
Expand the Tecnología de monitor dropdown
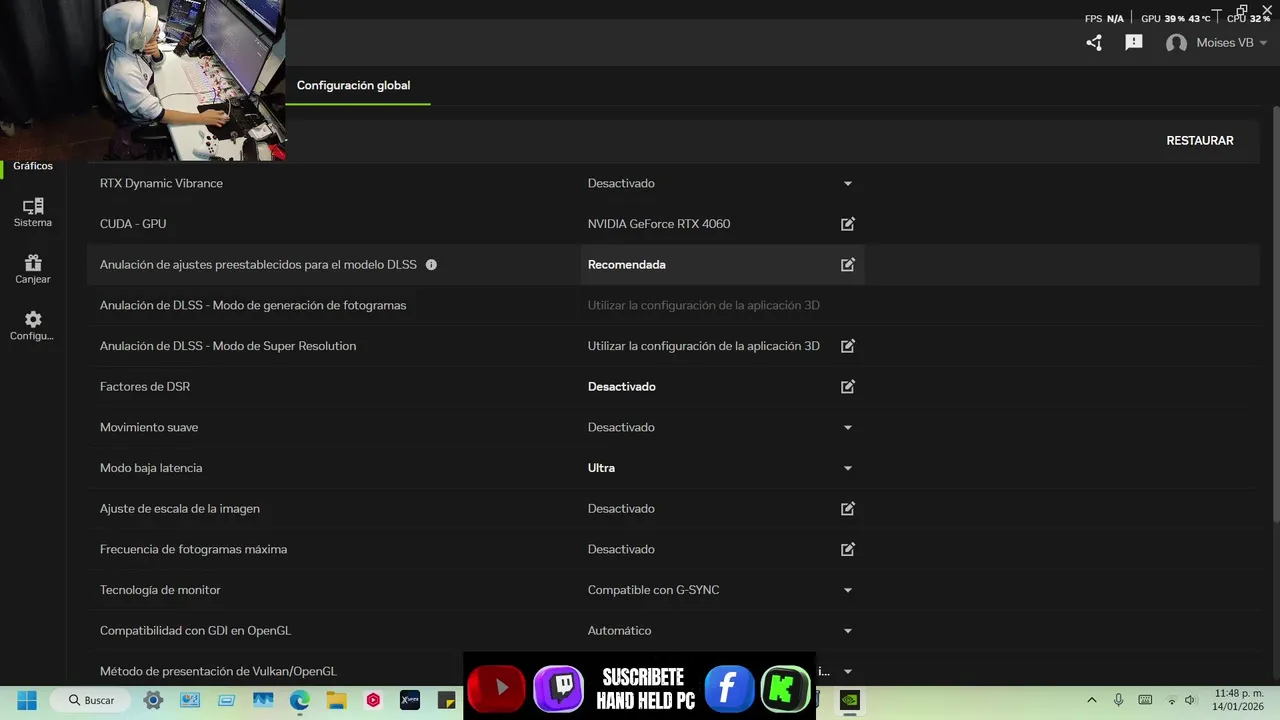tap(848, 590)
